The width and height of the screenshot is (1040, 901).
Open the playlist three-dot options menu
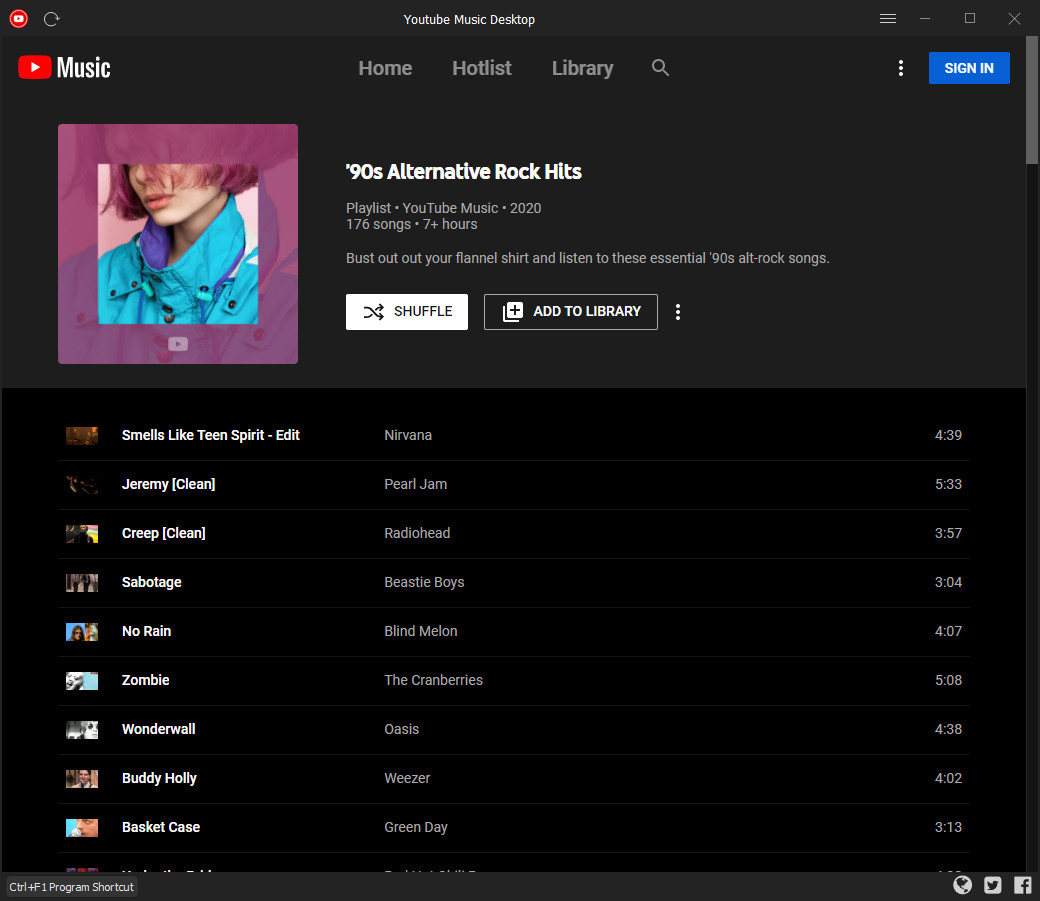[677, 312]
